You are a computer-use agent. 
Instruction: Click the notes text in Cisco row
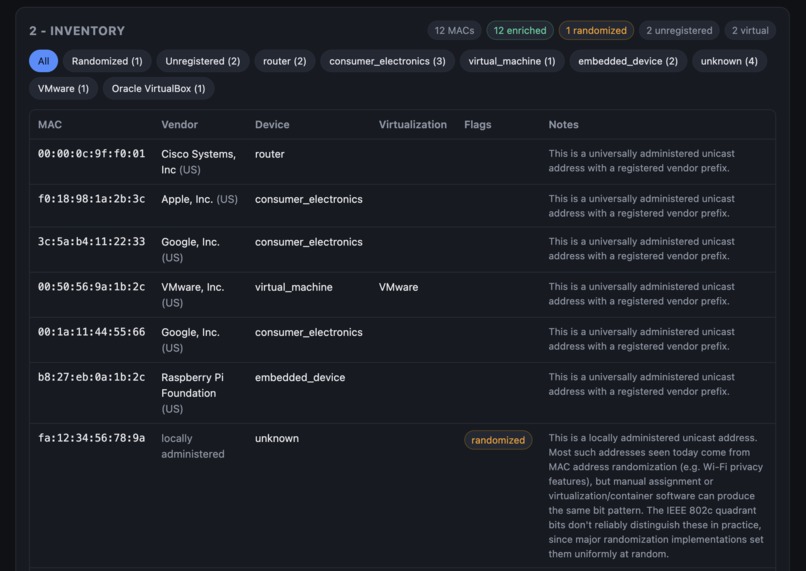click(642, 161)
